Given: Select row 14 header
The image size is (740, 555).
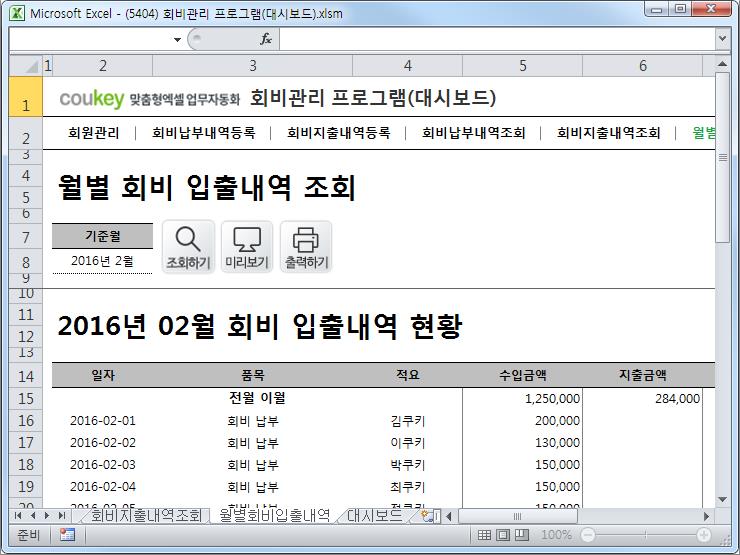Looking at the screenshot, I should pyautogui.click(x=25, y=376).
